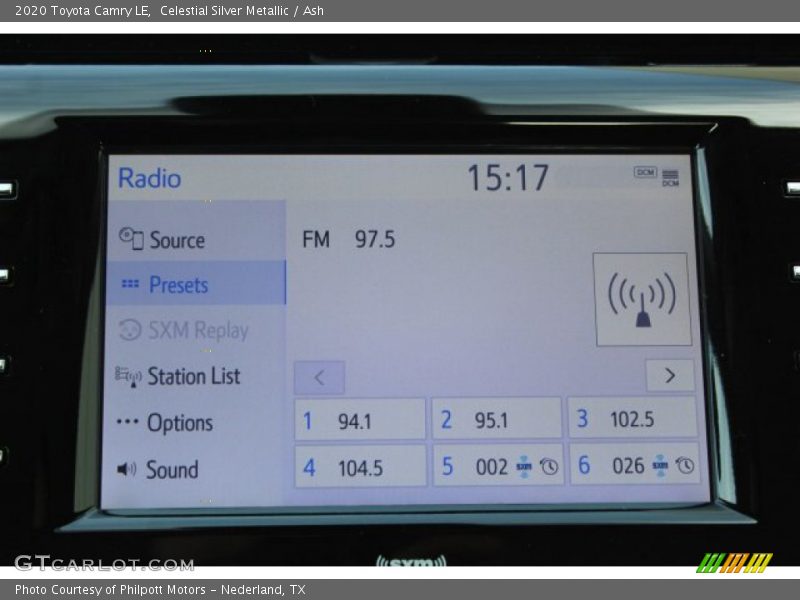Tune to preset 3 station 102.5

coord(632,419)
